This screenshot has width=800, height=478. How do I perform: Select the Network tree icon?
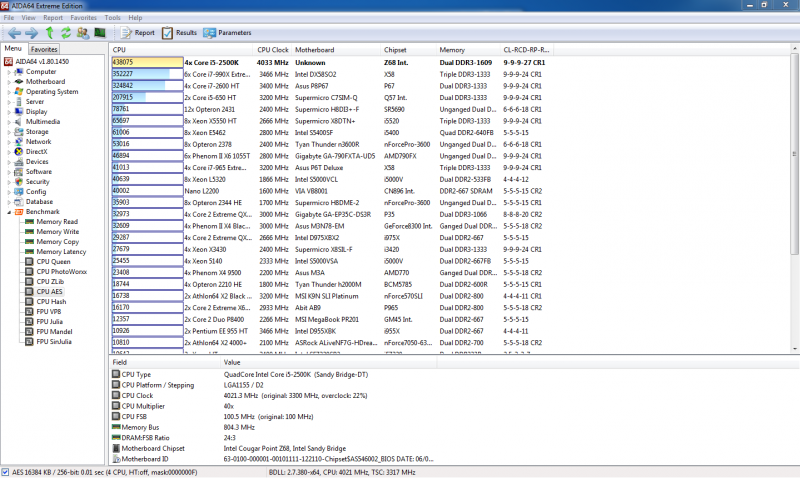coord(19,141)
